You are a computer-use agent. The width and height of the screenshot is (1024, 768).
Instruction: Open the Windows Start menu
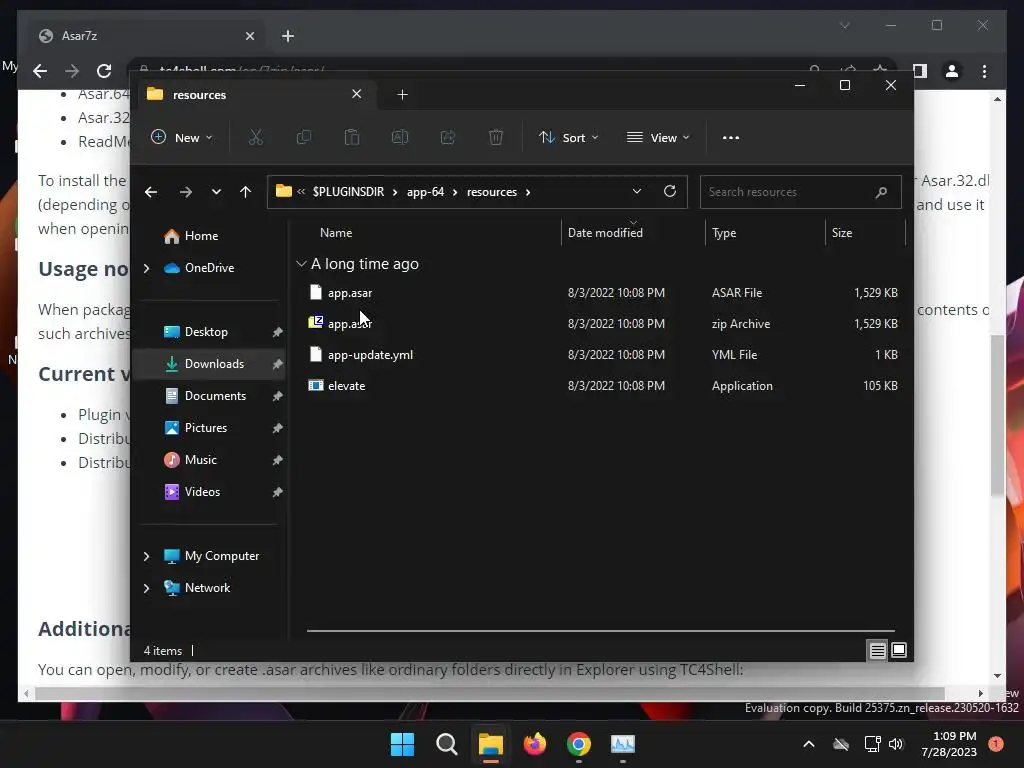[402, 744]
